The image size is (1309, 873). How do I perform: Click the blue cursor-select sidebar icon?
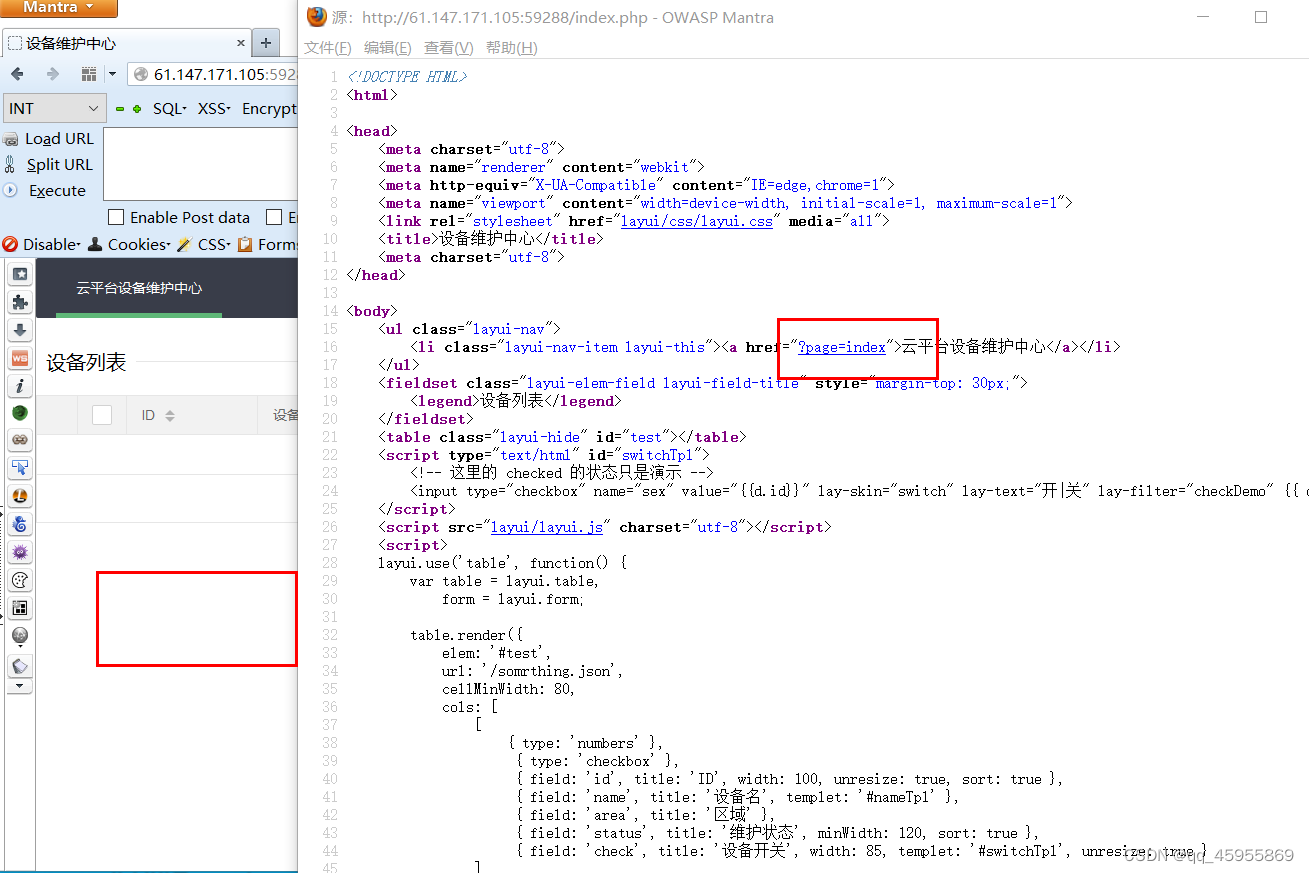tap(20, 468)
